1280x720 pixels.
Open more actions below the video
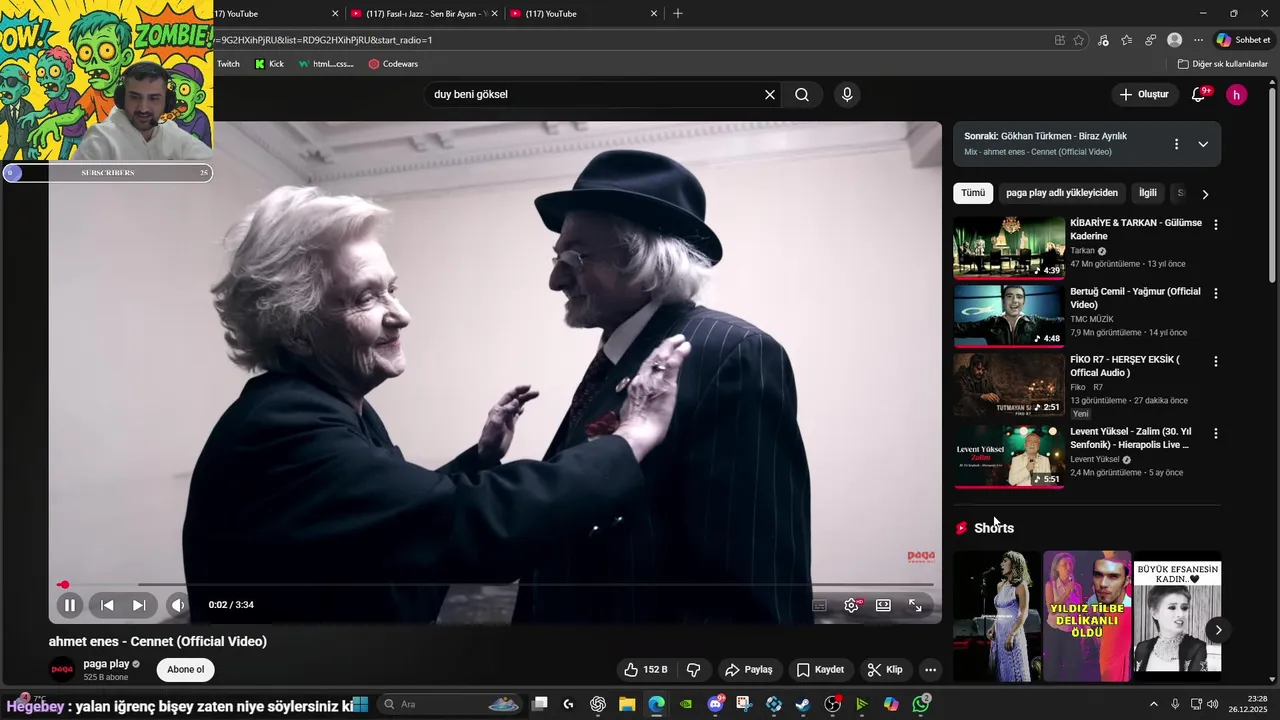point(930,670)
